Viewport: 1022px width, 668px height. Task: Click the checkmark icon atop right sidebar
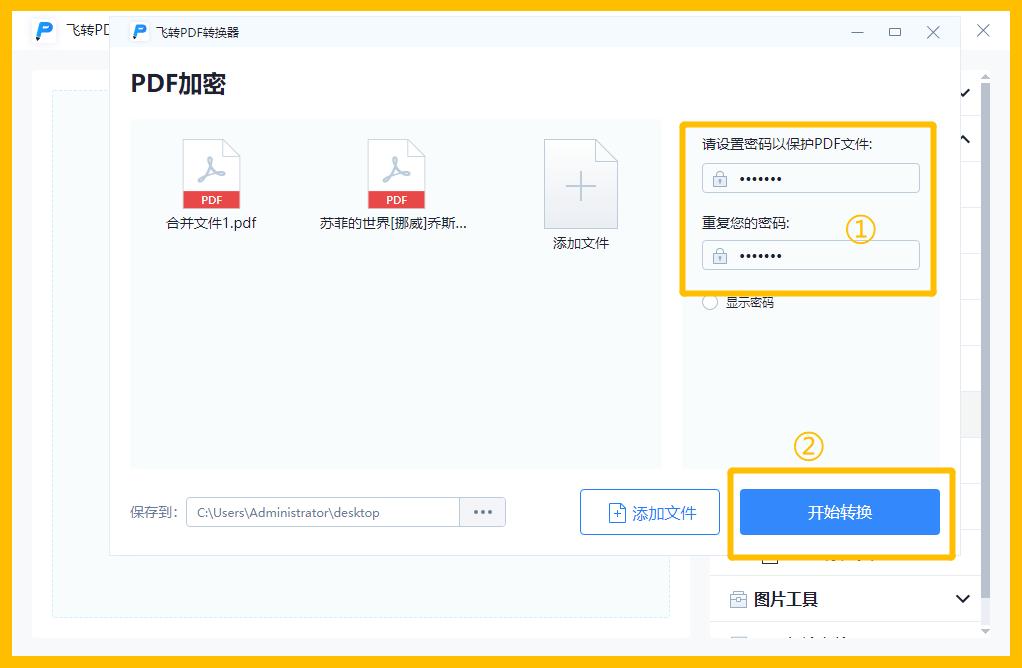[x=967, y=93]
